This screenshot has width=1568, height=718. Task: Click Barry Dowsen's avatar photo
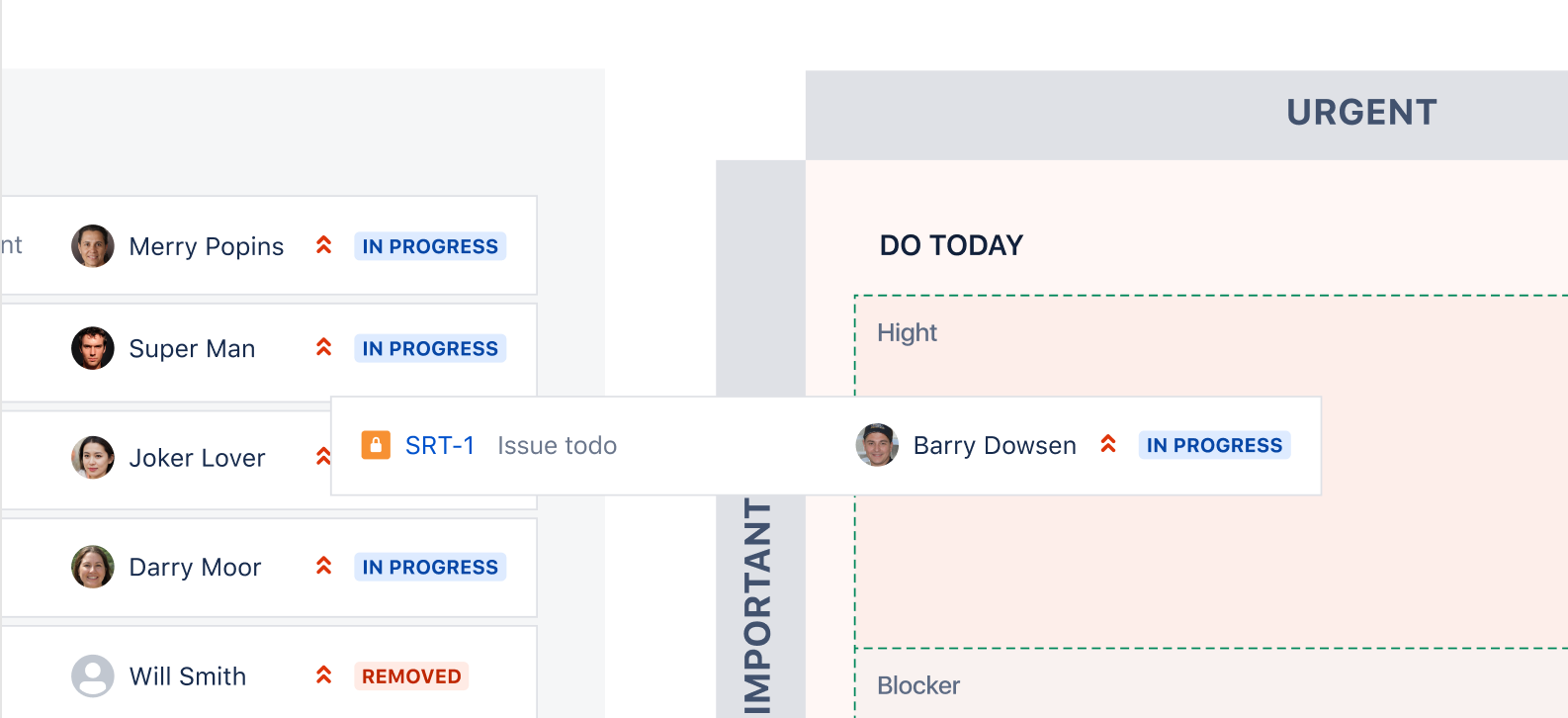[x=877, y=445]
